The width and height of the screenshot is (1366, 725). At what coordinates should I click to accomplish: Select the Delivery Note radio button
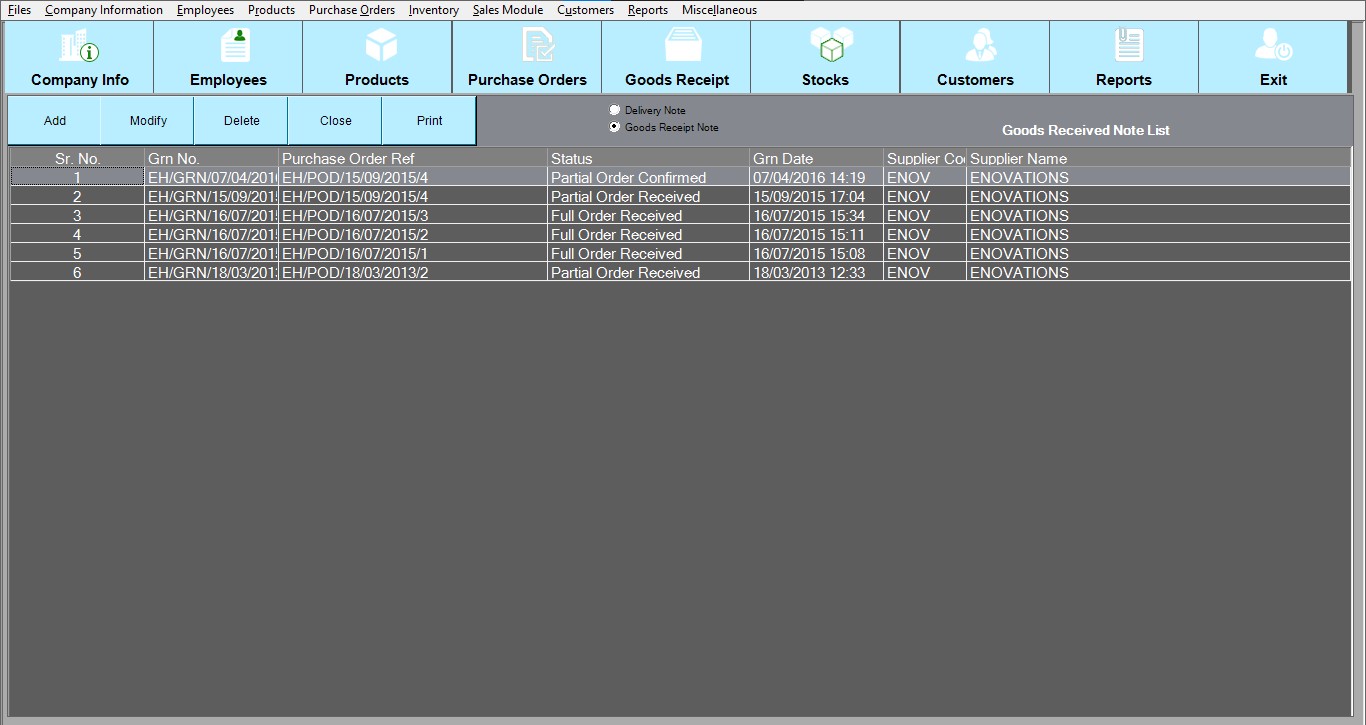pos(615,110)
